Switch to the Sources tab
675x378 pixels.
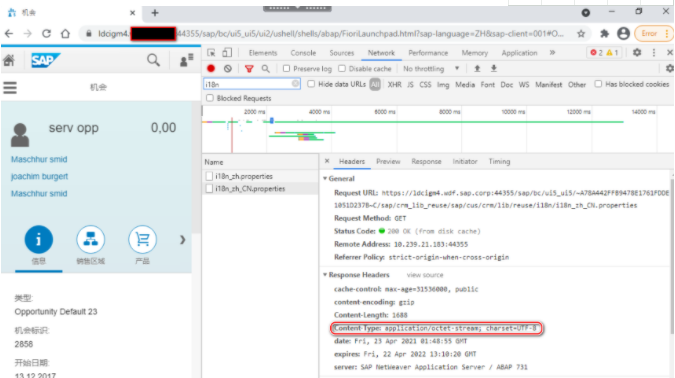tap(341, 53)
